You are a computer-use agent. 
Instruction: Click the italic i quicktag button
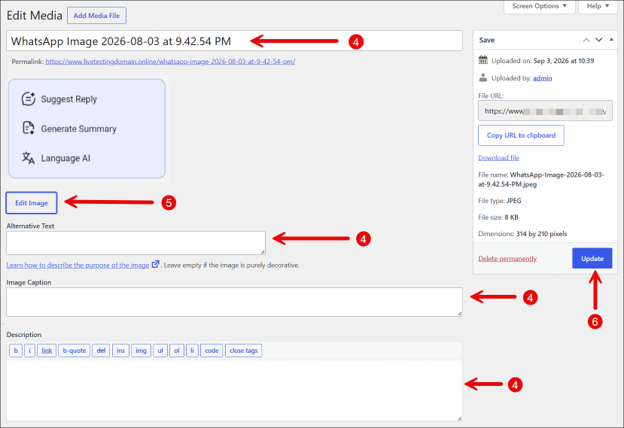pos(29,351)
